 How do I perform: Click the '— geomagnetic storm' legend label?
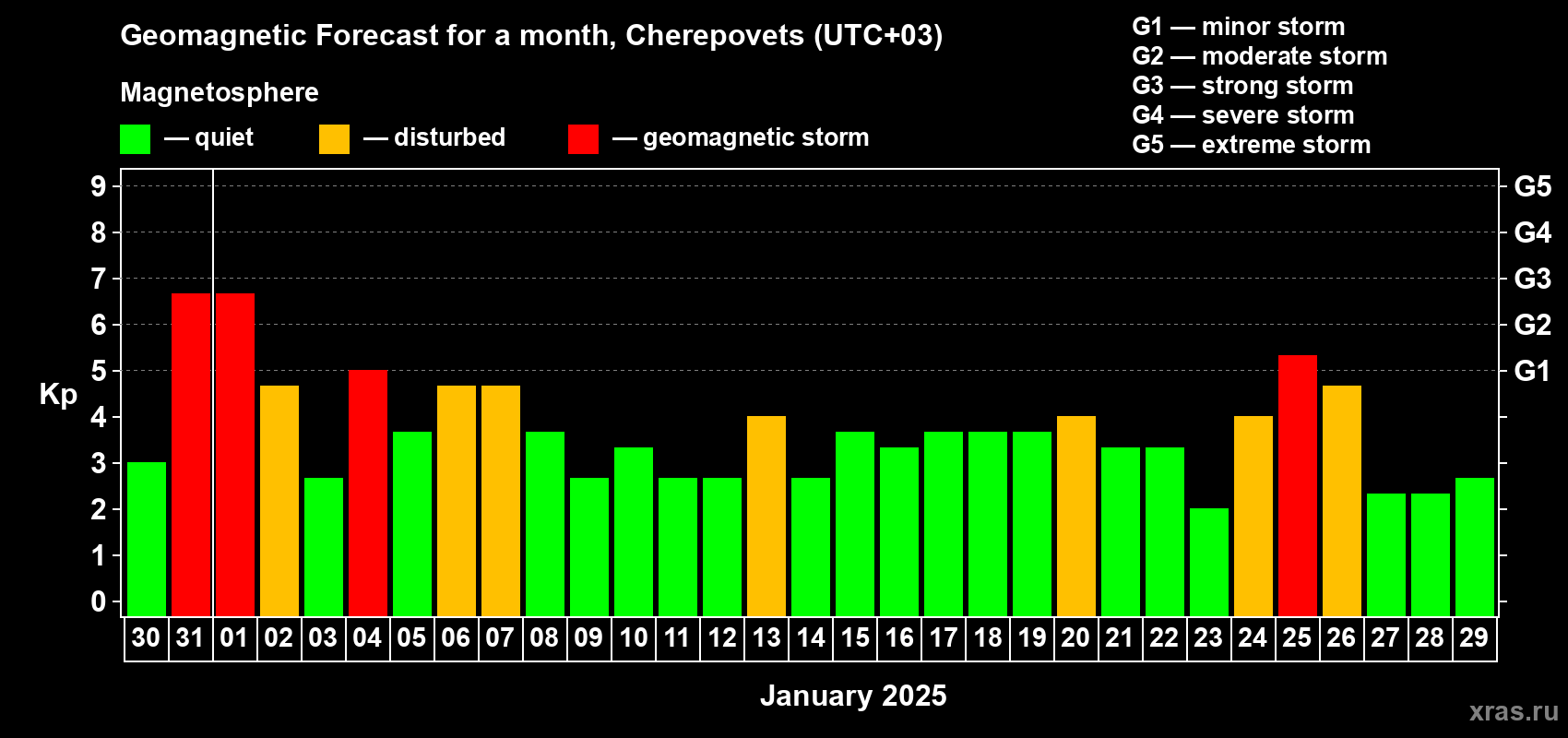point(741,137)
